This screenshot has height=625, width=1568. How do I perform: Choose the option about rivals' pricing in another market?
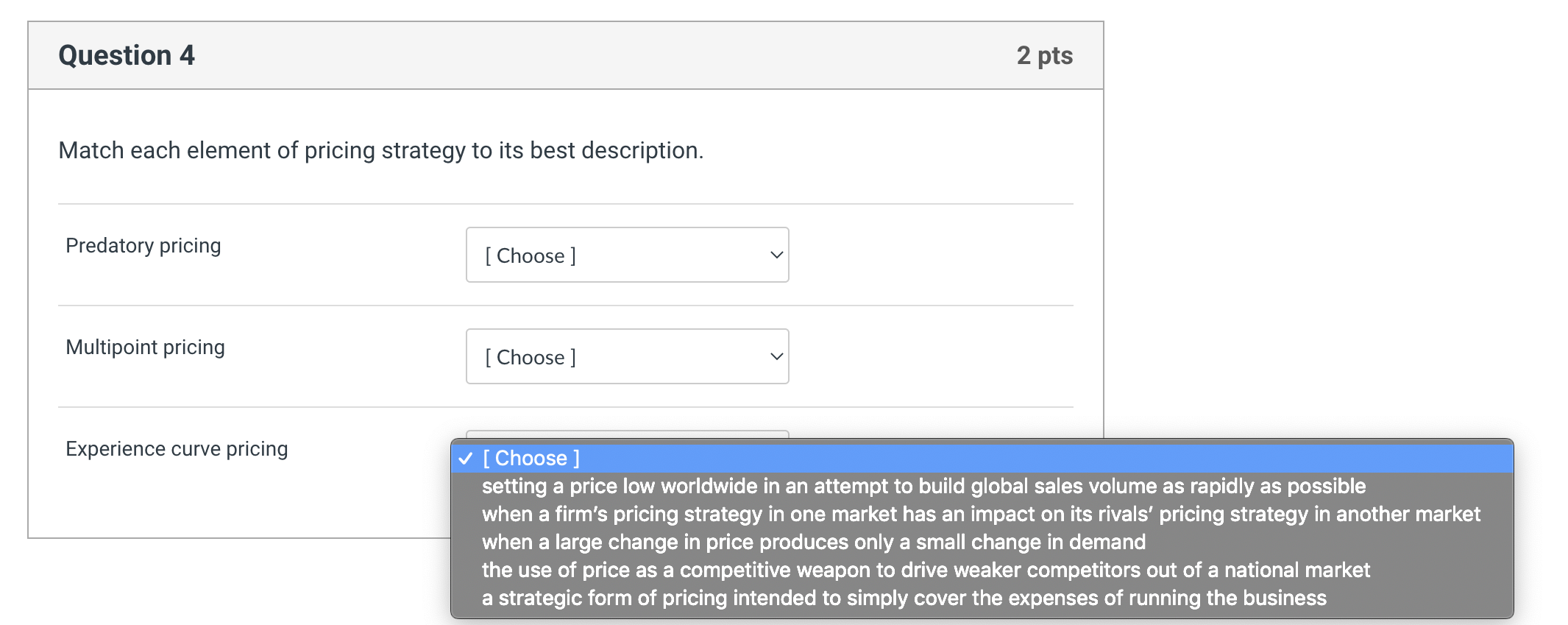980,514
